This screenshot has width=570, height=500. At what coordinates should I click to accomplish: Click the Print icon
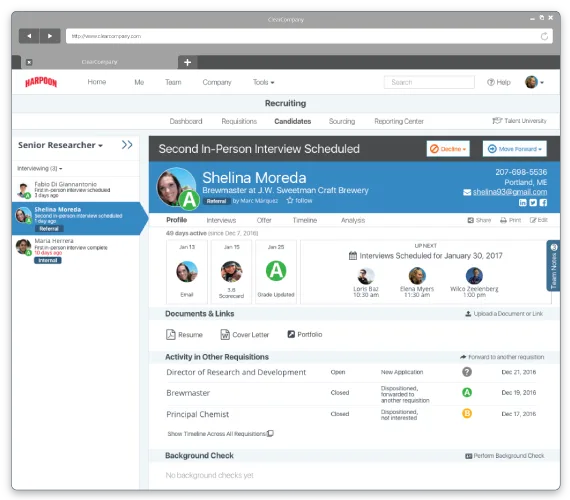[x=503, y=220]
